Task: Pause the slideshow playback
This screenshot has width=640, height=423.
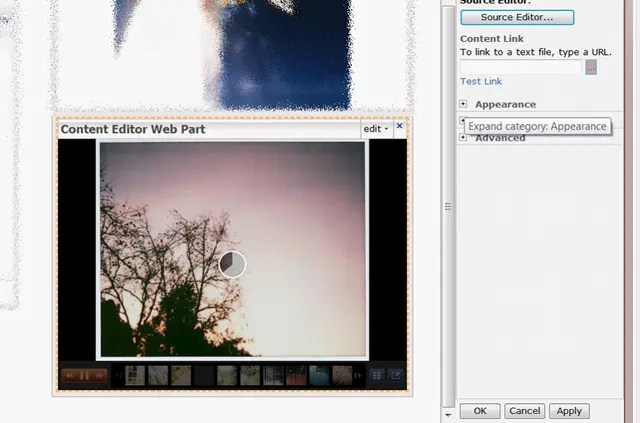Action: pyautogui.click(x=84, y=375)
